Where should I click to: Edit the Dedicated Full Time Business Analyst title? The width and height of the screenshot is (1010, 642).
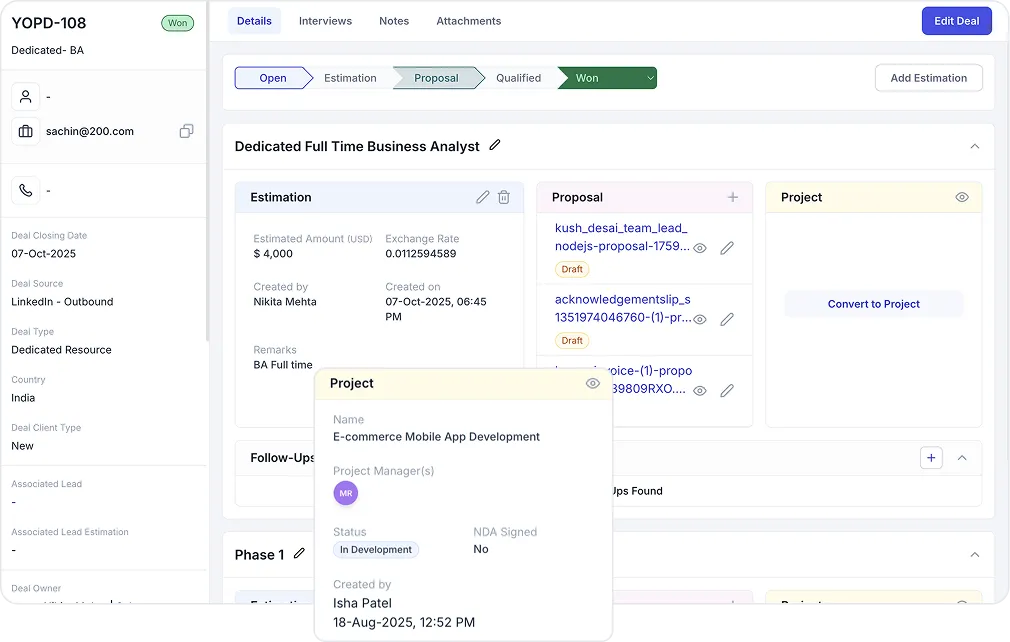[495, 145]
